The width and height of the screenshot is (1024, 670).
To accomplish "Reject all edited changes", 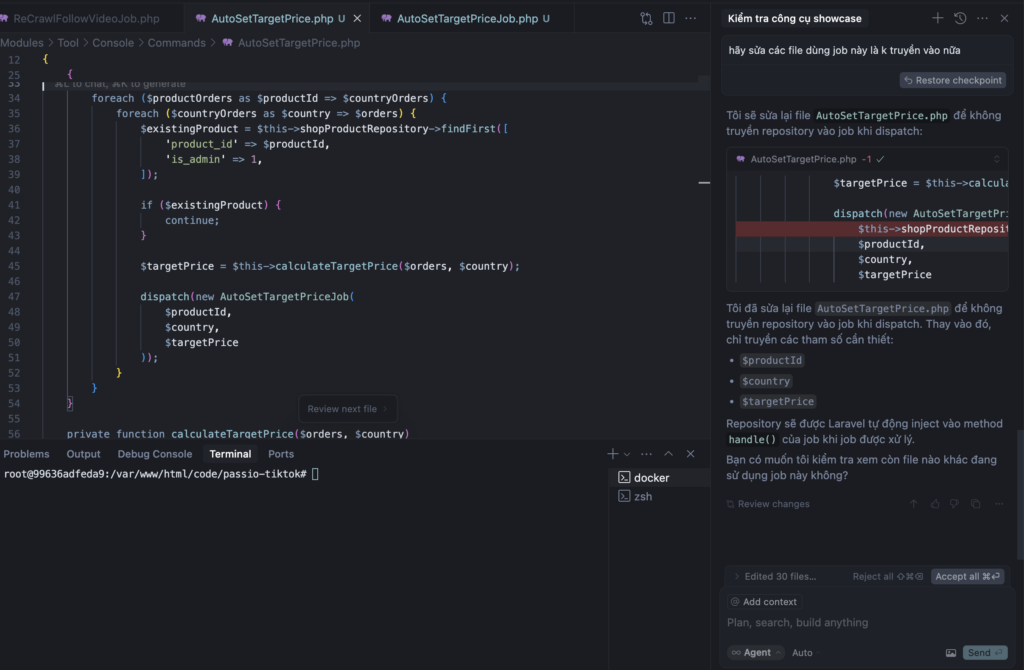I will 888,576.
